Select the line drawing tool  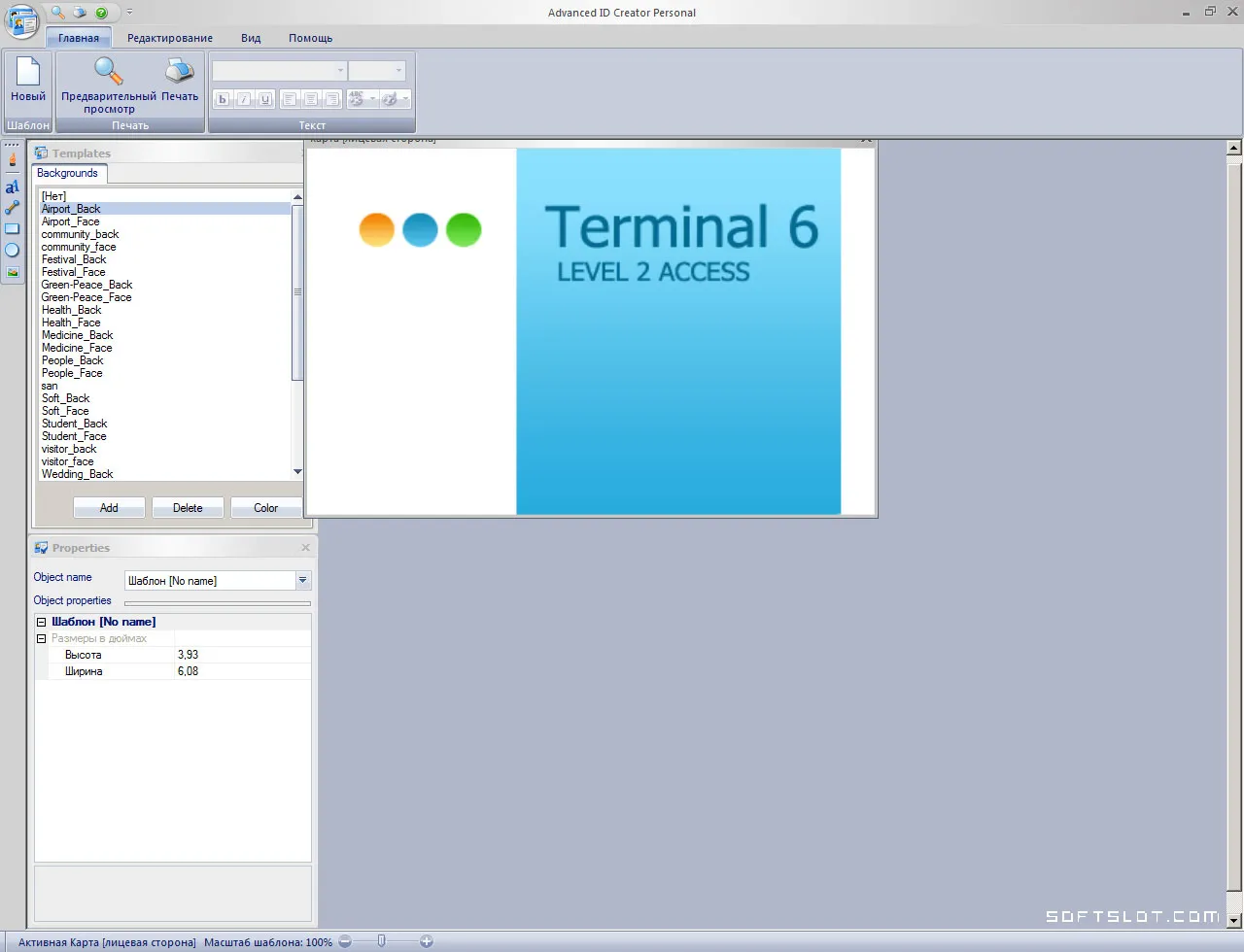[x=12, y=208]
